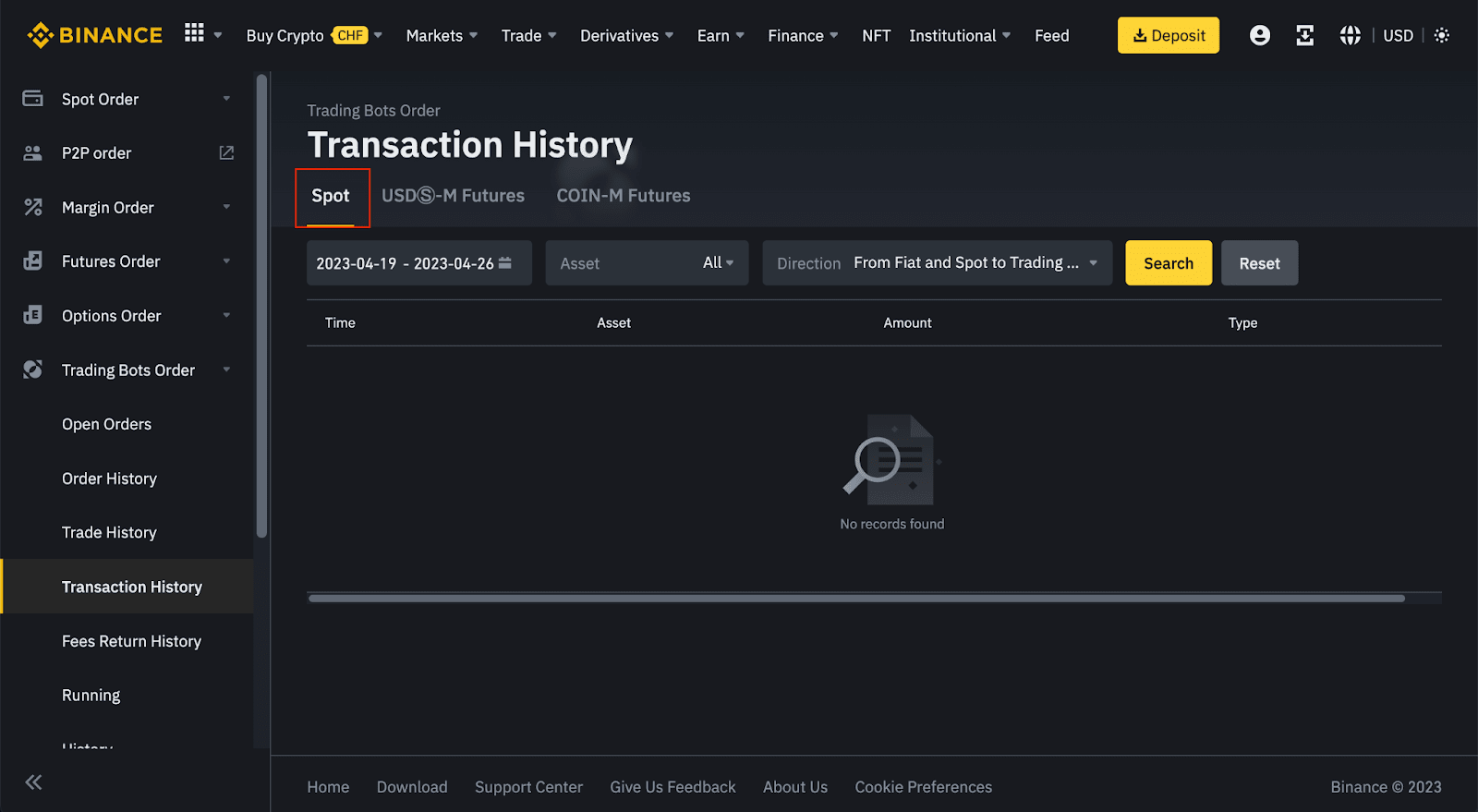Open the Support Center footer link
1478x812 pixels.
tap(528, 787)
